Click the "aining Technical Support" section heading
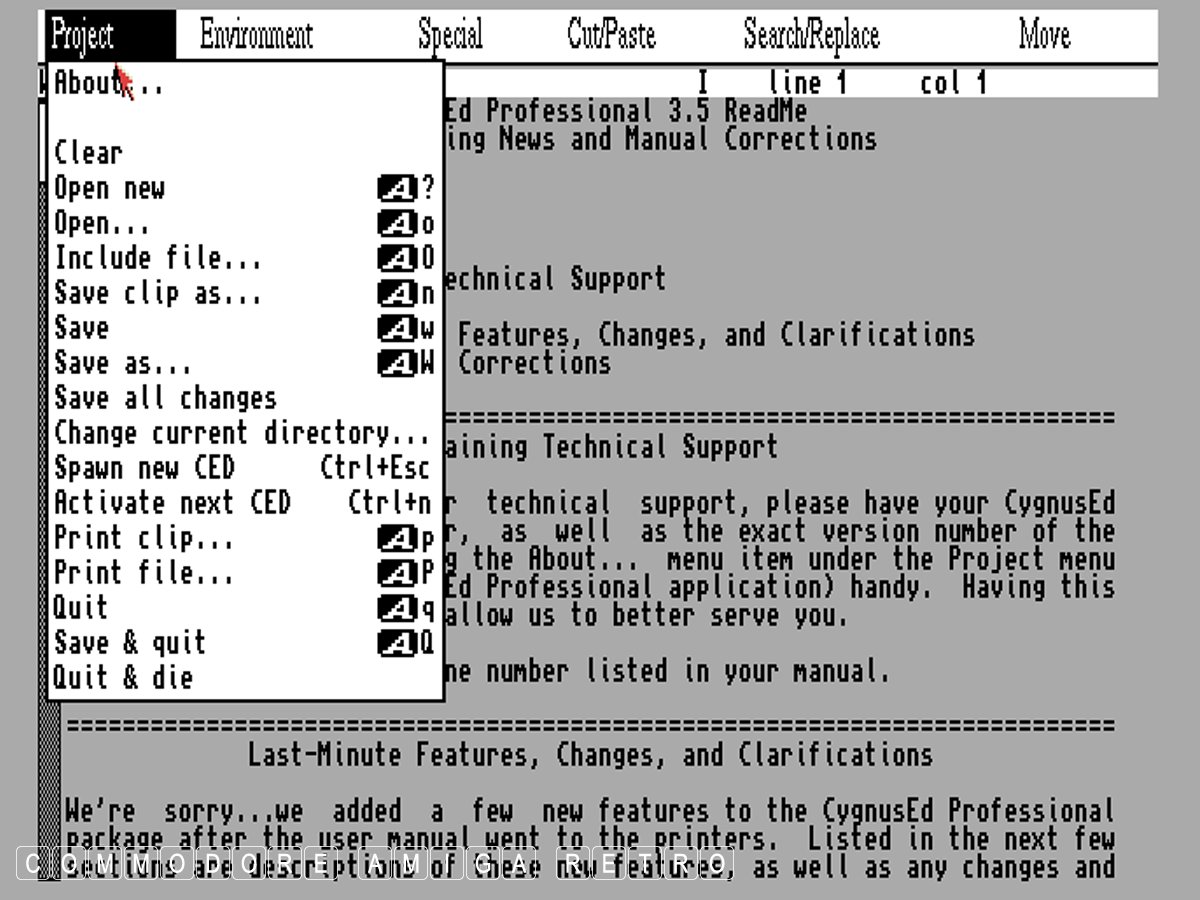The width and height of the screenshot is (1200, 900). 609,447
